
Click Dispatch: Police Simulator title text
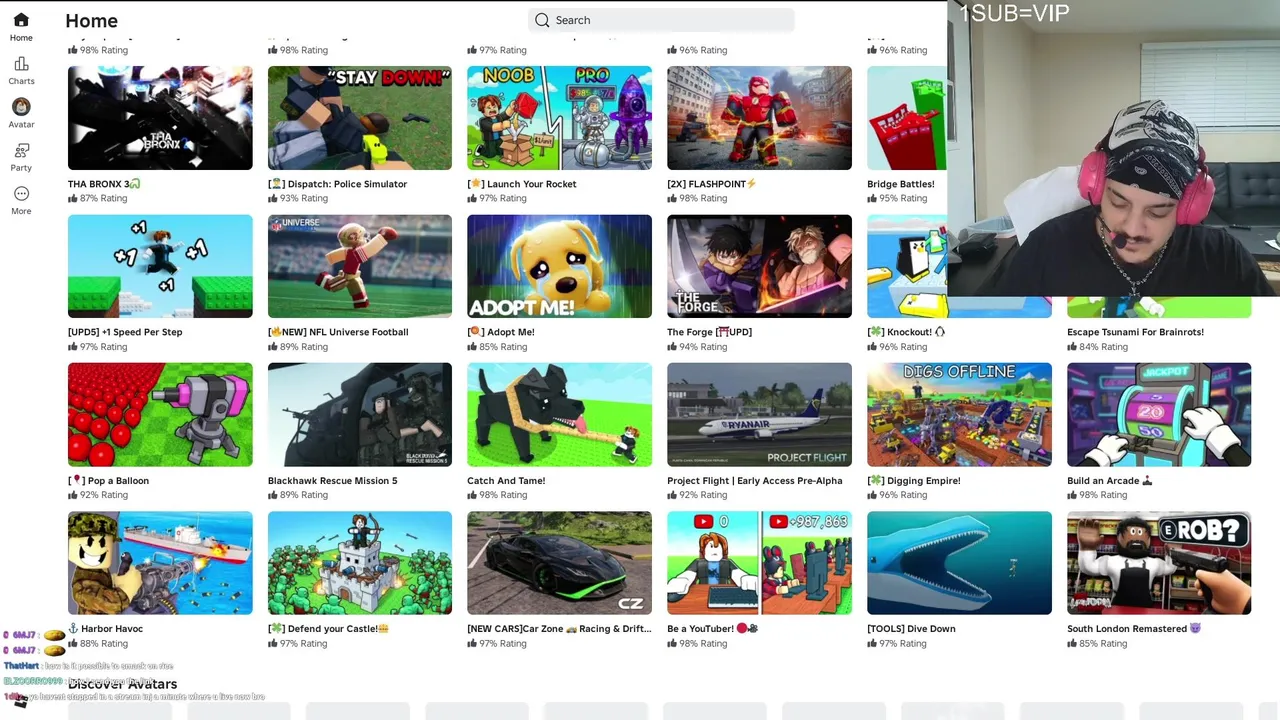pyautogui.click(x=337, y=184)
